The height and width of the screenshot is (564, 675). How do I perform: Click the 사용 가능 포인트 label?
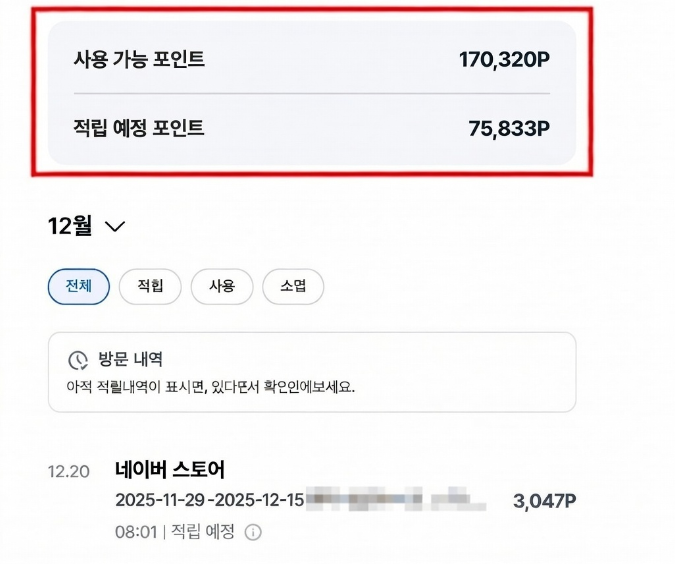(x=139, y=59)
